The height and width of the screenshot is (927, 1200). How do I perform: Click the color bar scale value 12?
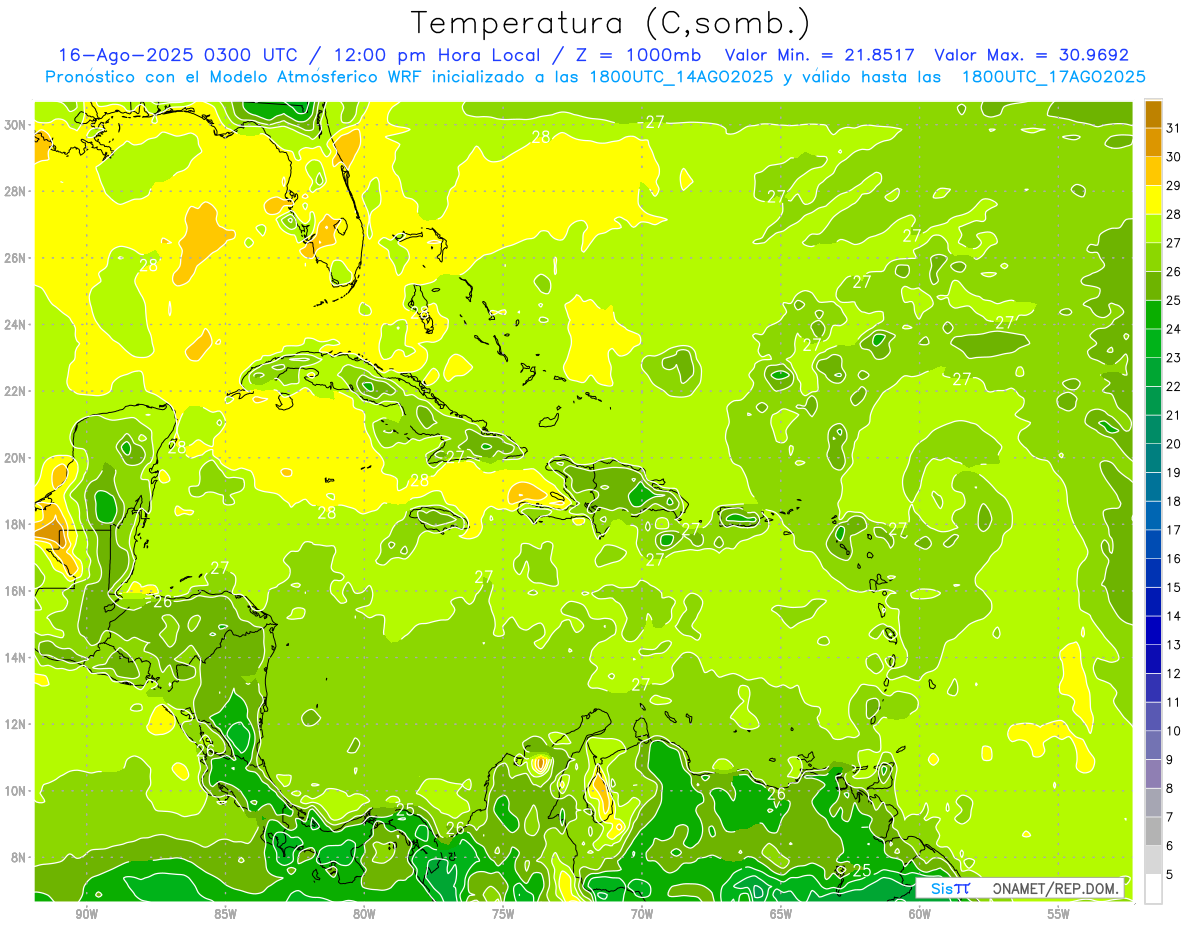(x=1174, y=673)
